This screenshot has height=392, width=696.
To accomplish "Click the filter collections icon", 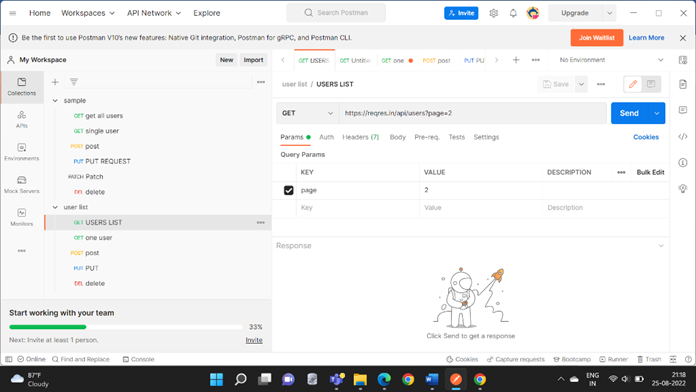I will [74, 82].
